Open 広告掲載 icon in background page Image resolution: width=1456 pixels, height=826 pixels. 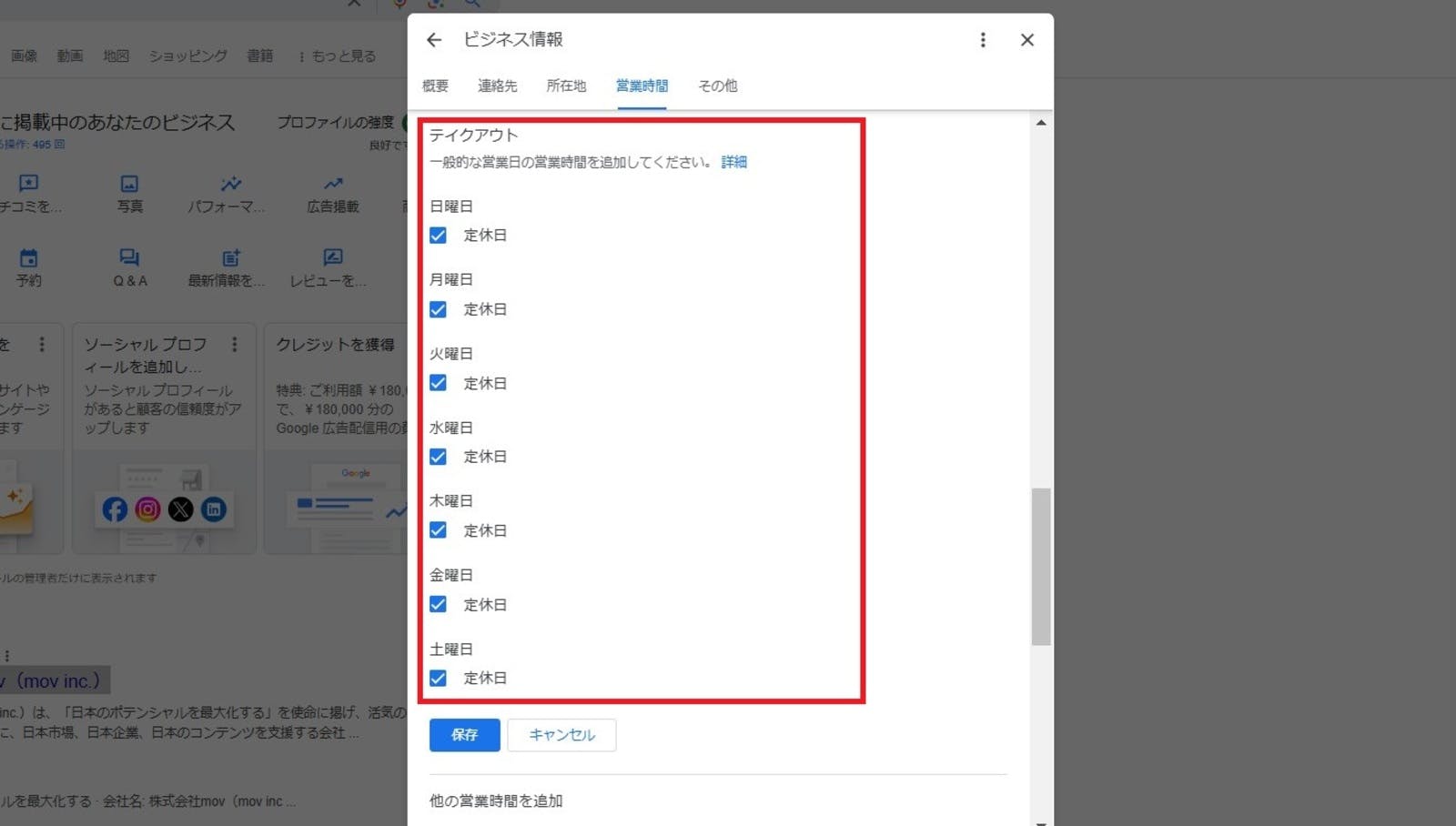point(333,184)
